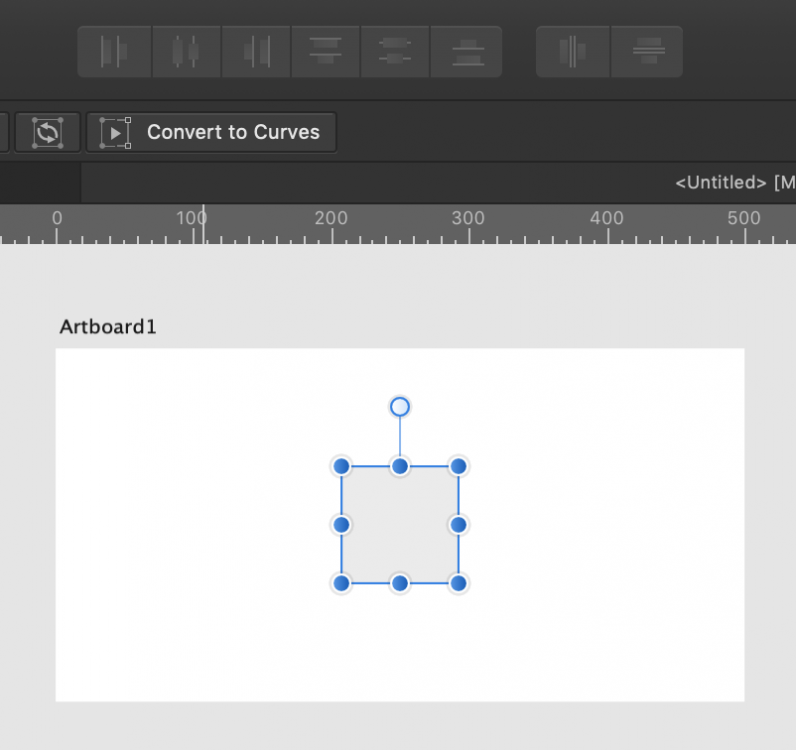Click the rotation handle above the rectangle

coord(400,407)
